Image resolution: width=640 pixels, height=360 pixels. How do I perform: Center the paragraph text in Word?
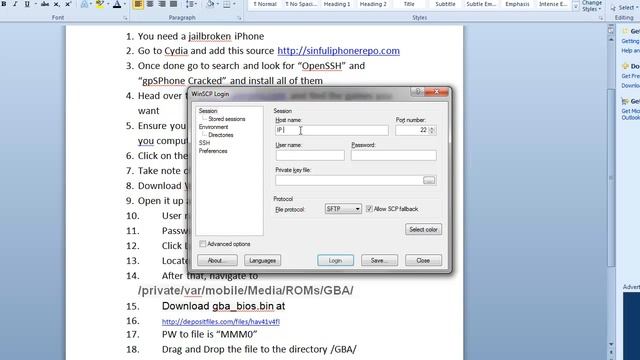pyautogui.click(x=150, y=4)
